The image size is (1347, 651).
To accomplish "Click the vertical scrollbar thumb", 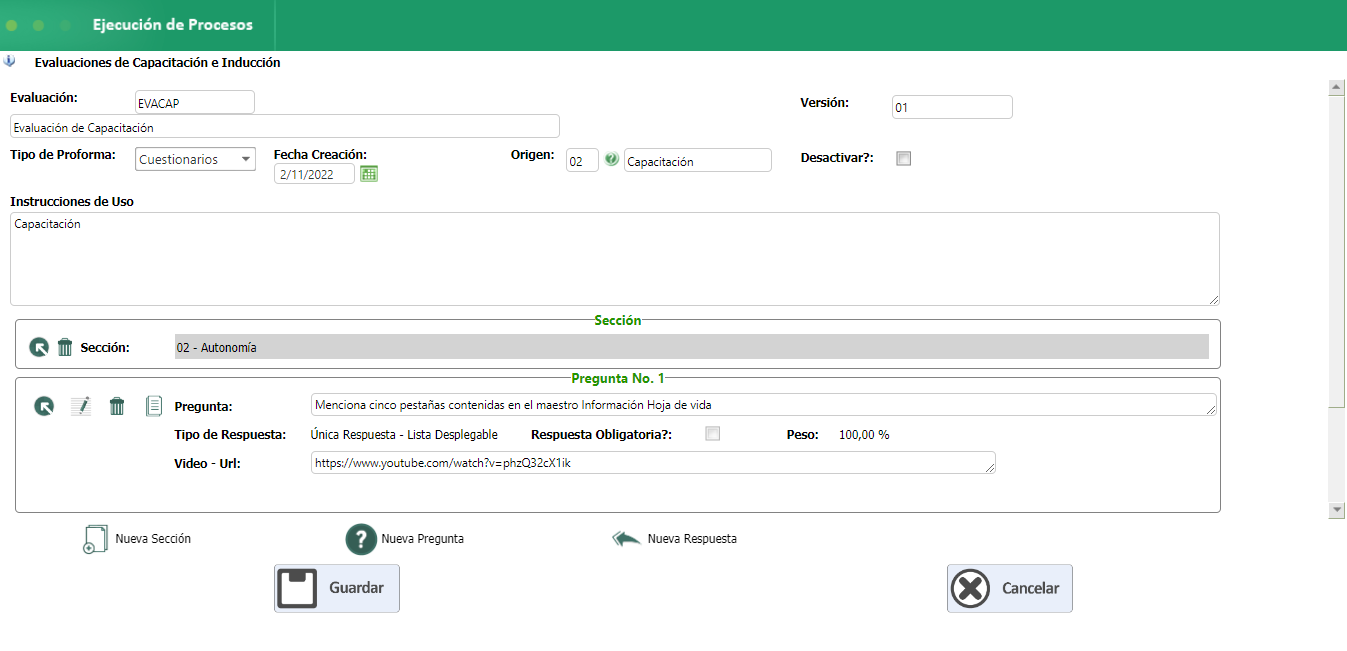I will (x=1336, y=252).
